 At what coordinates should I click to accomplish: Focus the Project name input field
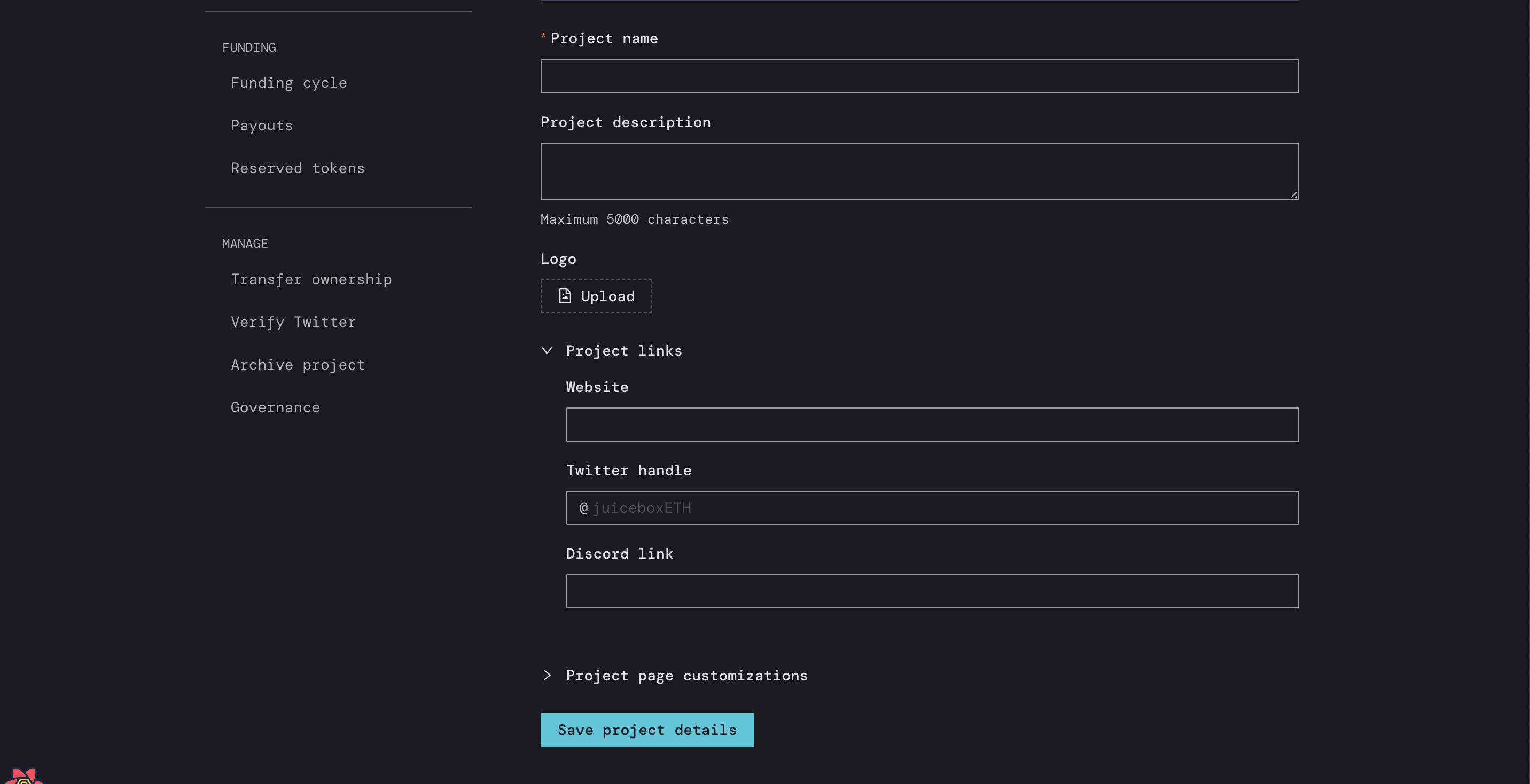point(919,76)
